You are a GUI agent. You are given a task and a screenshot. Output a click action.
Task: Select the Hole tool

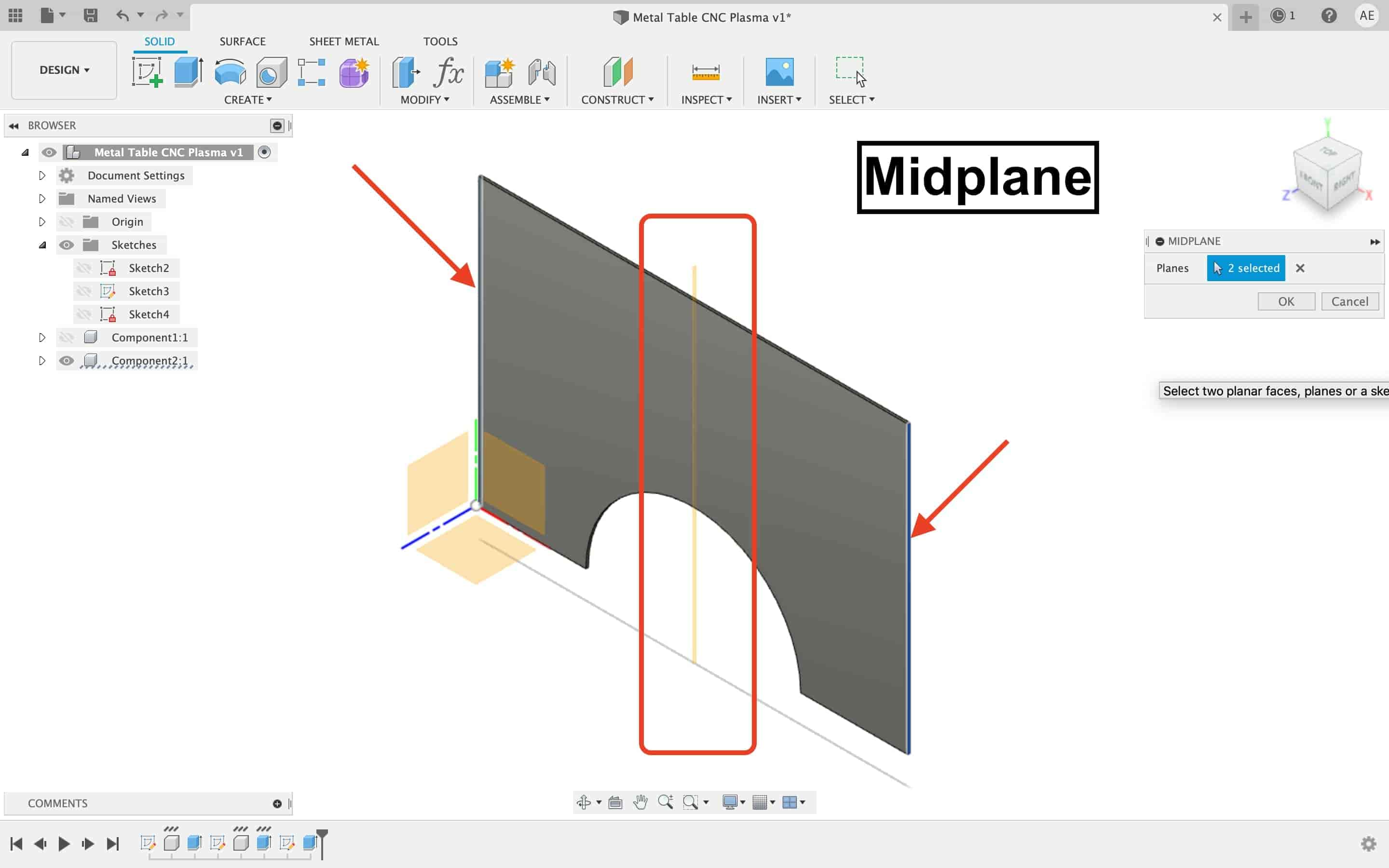point(272,72)
